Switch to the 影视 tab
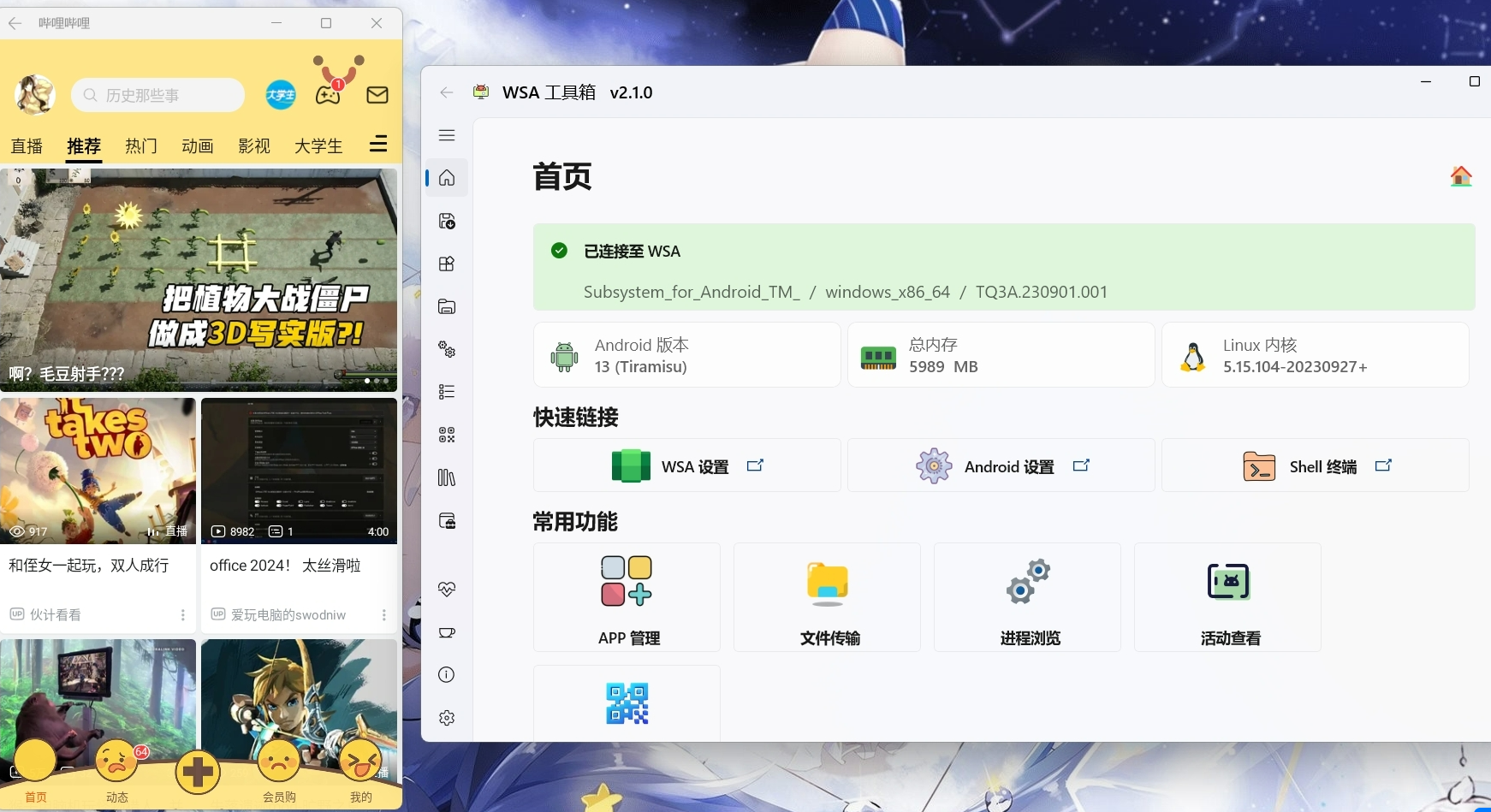This screenshot has width=1491, height=812. click(x=254, y=146)
